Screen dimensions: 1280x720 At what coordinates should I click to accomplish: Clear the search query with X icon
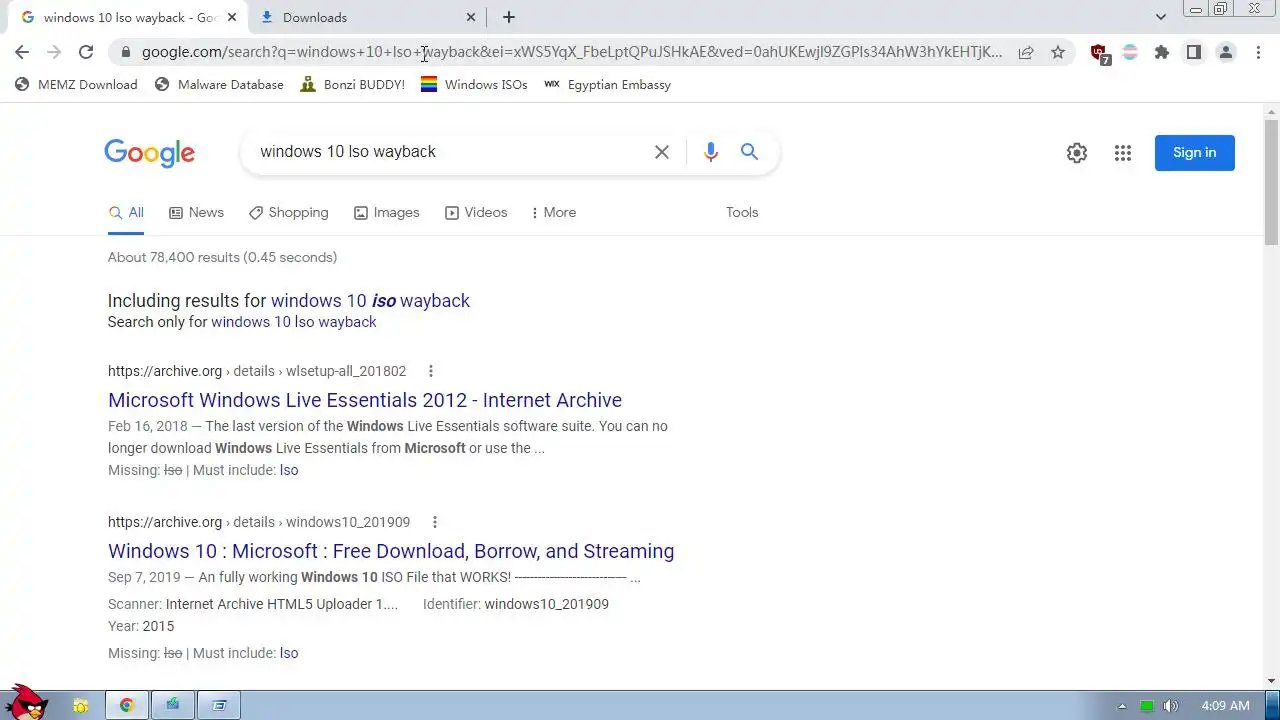pyautogui.click(x=662, y=152)
